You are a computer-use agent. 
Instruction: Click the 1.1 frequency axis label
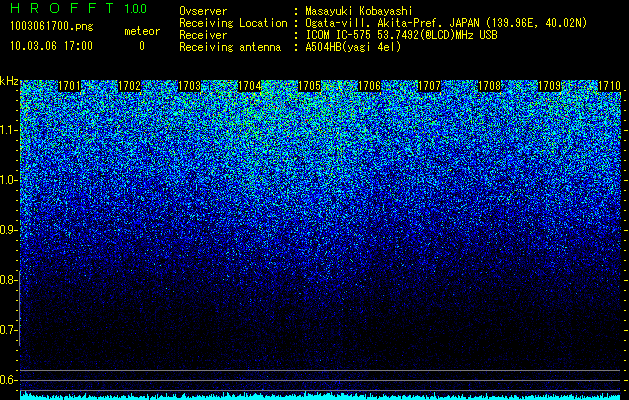tap(8, 130)
